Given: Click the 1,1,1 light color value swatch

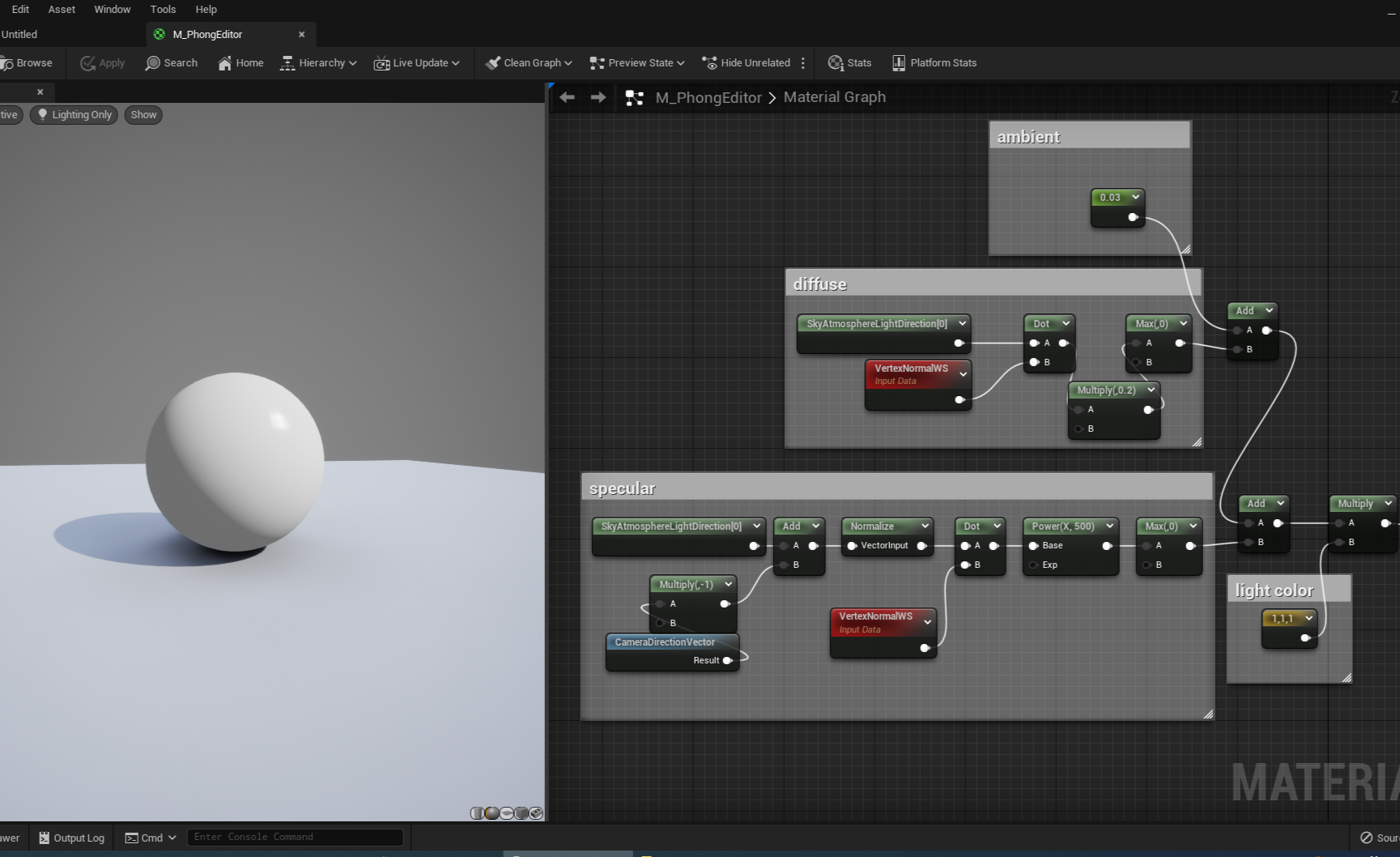Looking at the screenshot, I should tap(1284, 618).
